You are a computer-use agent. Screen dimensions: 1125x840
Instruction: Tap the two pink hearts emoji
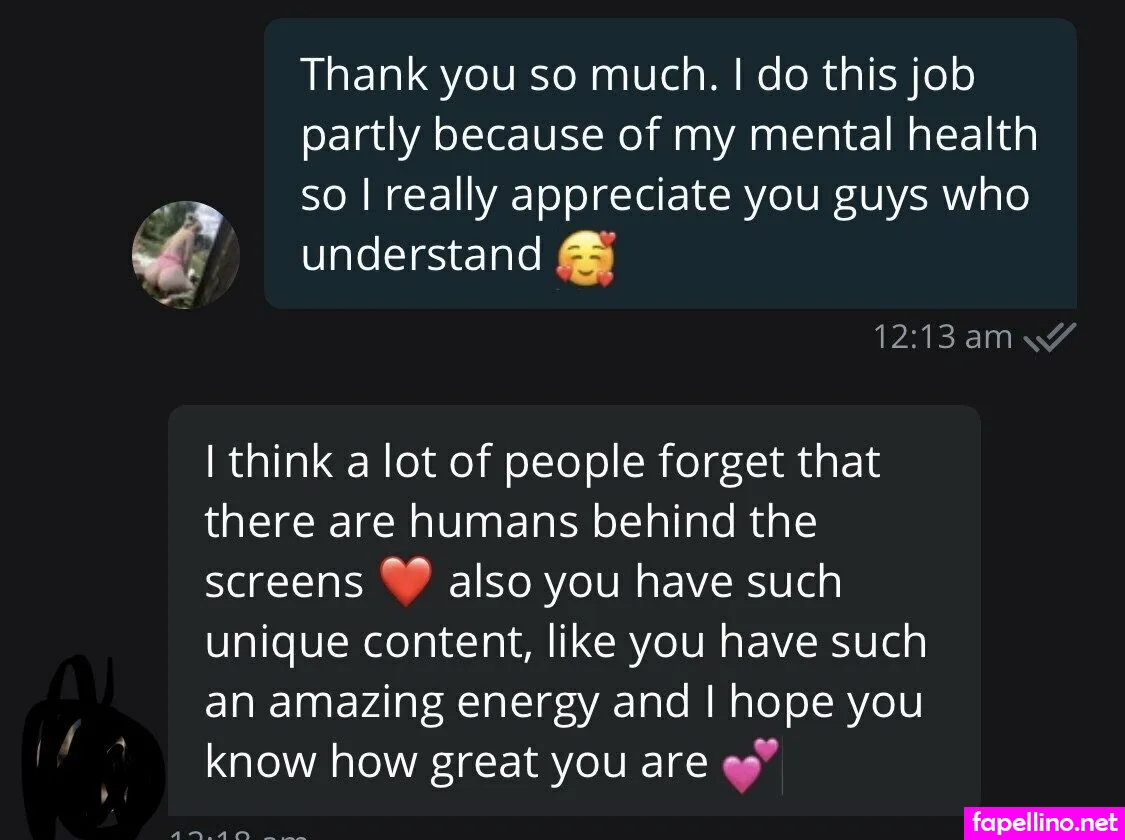(748, 765)
